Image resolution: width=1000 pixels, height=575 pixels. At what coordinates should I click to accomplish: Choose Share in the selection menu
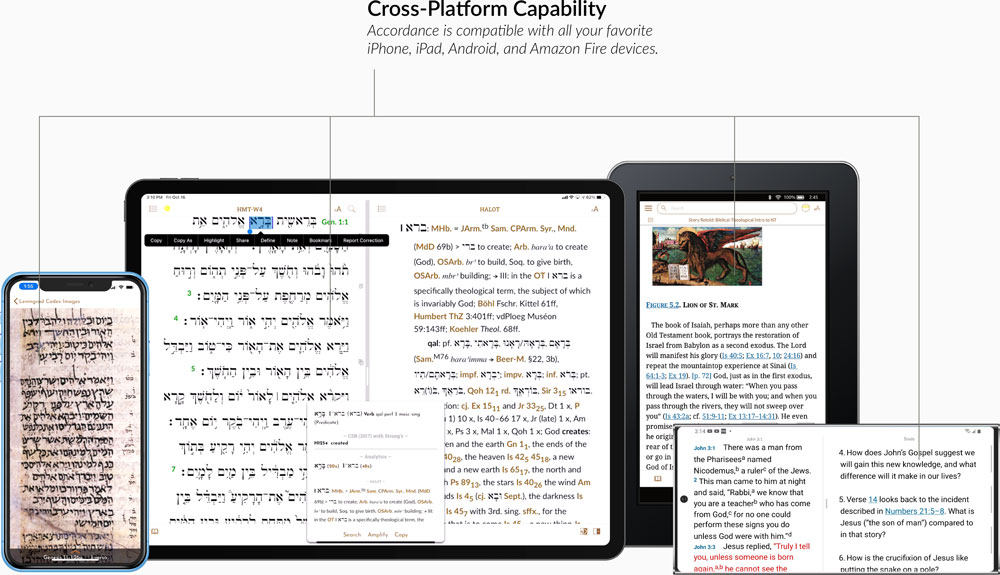(x=242, y=240)
